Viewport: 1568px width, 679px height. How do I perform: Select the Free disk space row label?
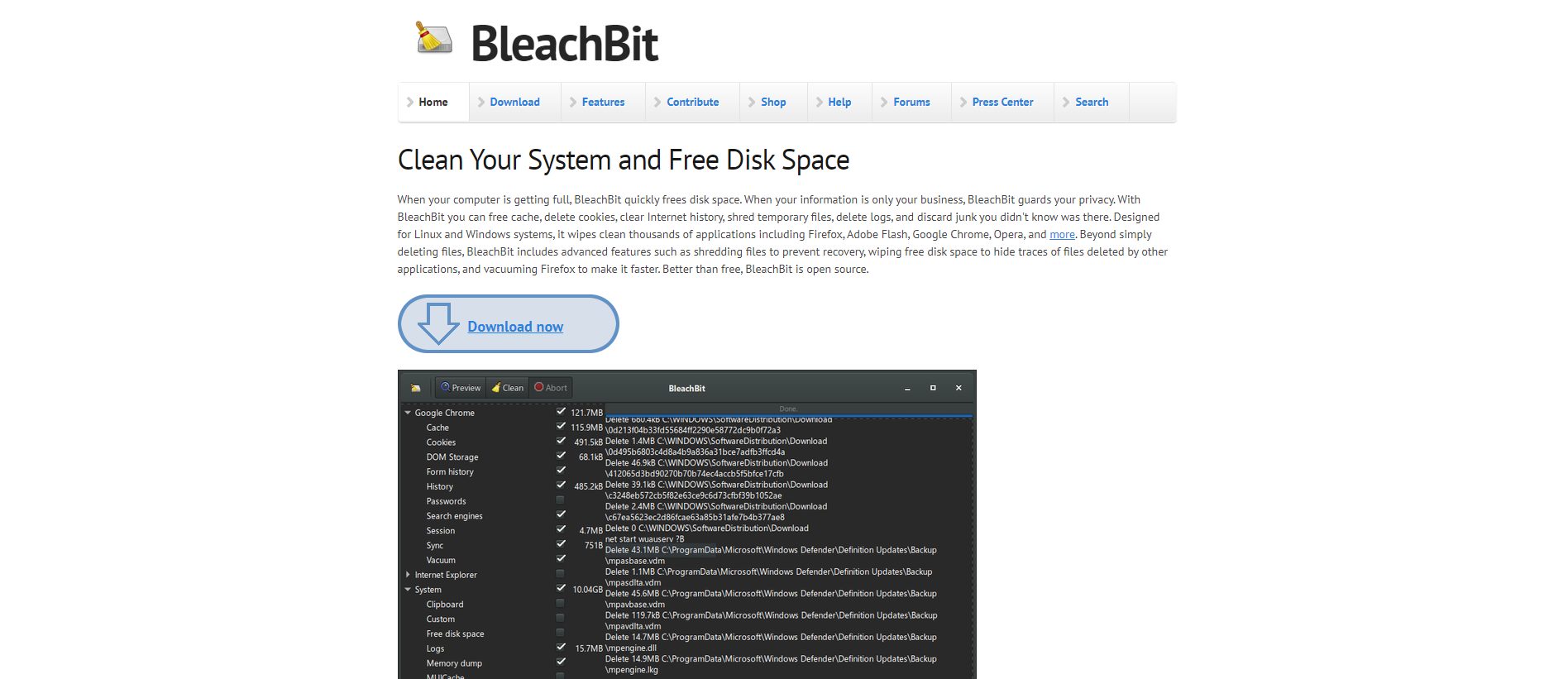[455, 634]
